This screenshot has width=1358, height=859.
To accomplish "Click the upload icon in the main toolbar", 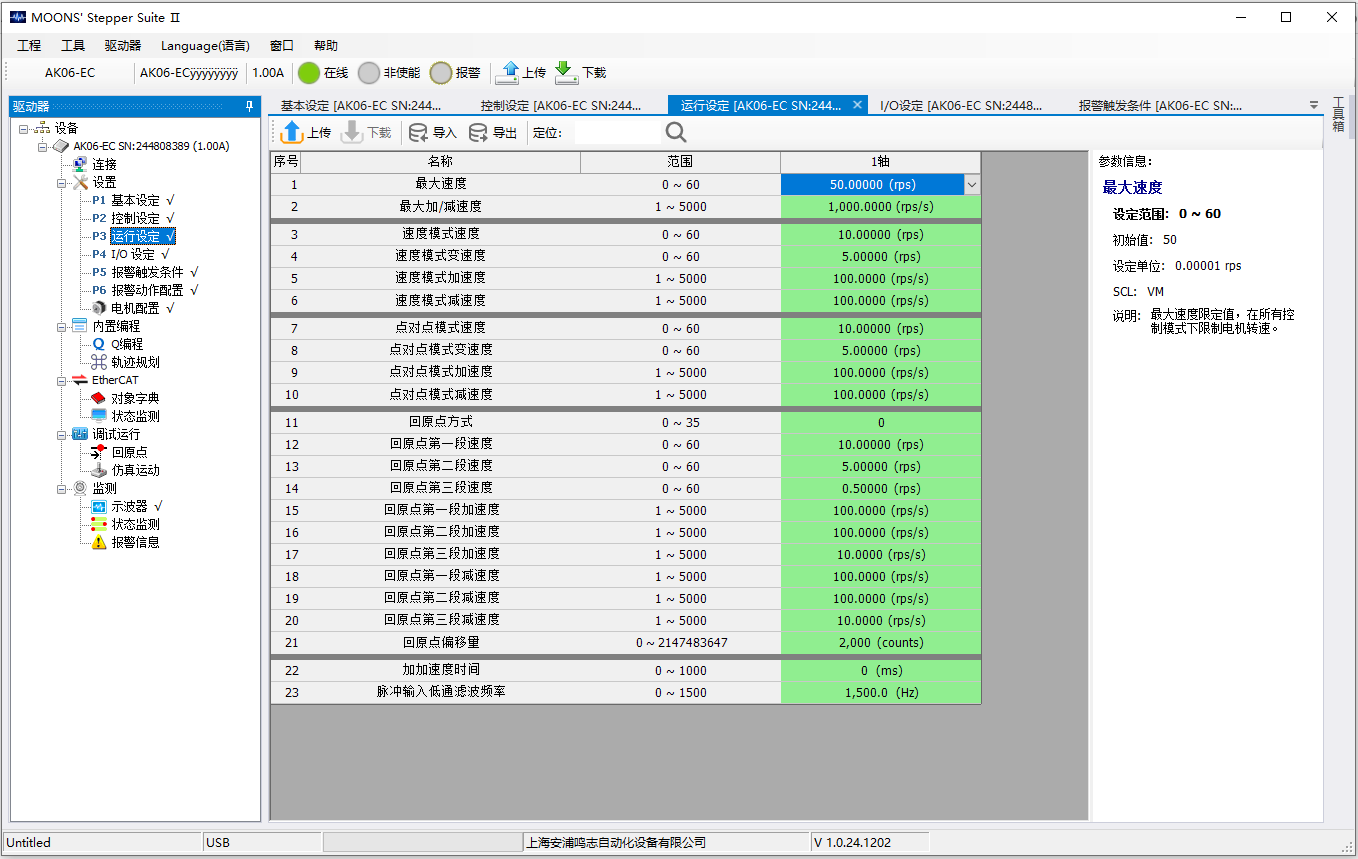I will point(509,72).
